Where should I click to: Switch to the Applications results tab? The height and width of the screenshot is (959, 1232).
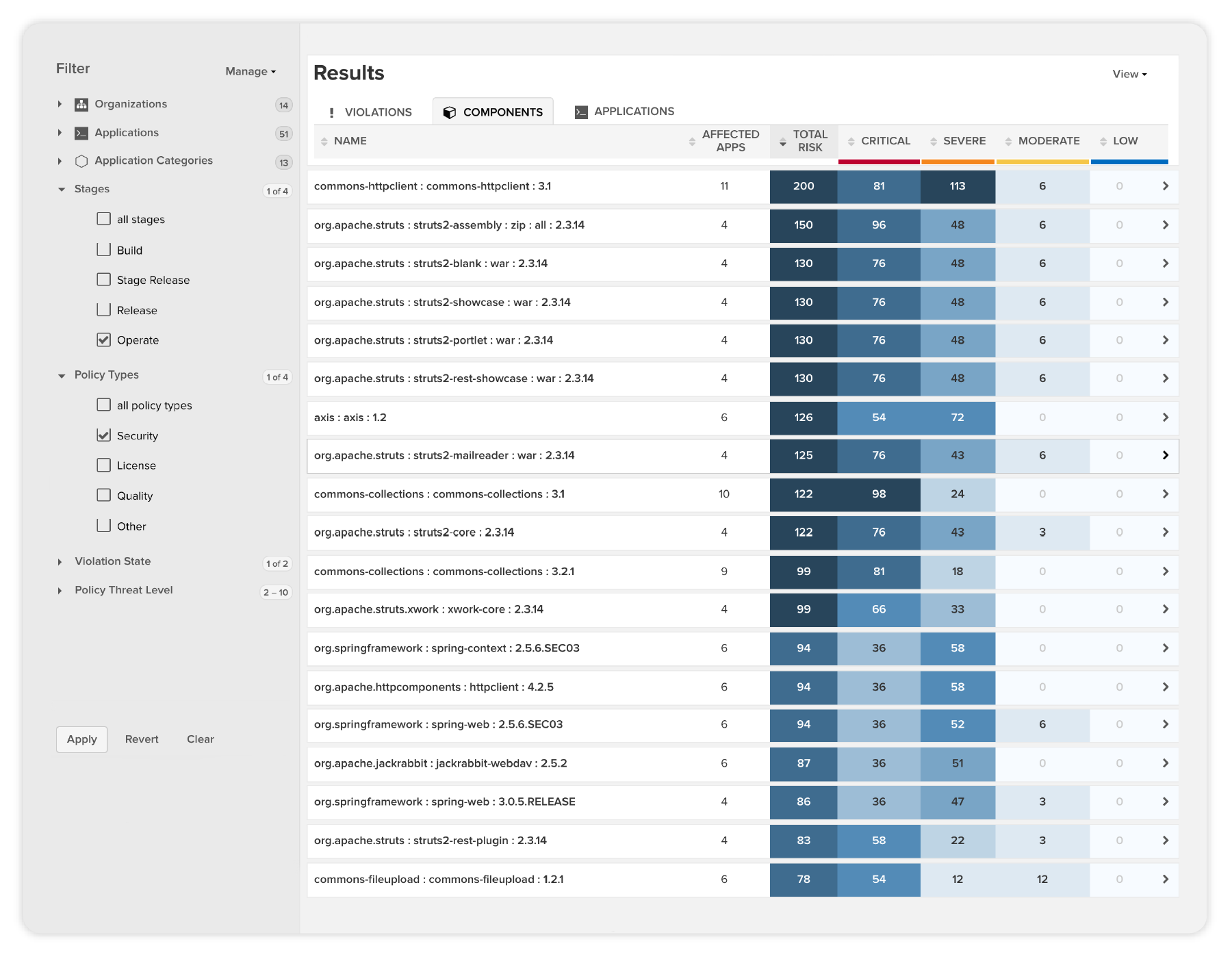pyautogui.click(x=624, y=112)
